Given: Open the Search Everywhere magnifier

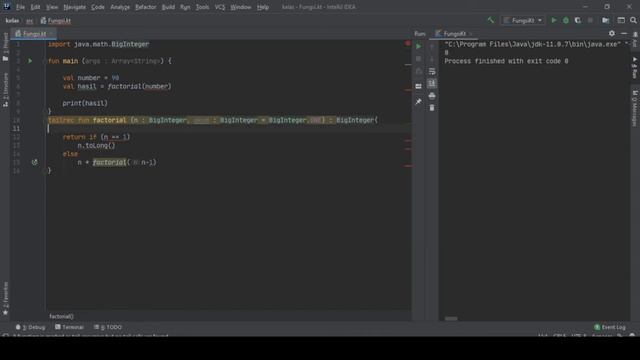Looking at the screenshot, I should [633, 20].
